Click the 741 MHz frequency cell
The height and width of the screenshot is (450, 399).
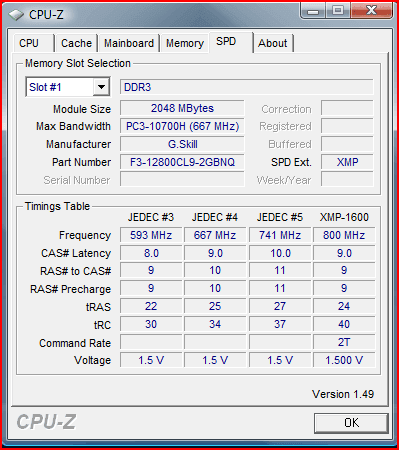point(280,235)
